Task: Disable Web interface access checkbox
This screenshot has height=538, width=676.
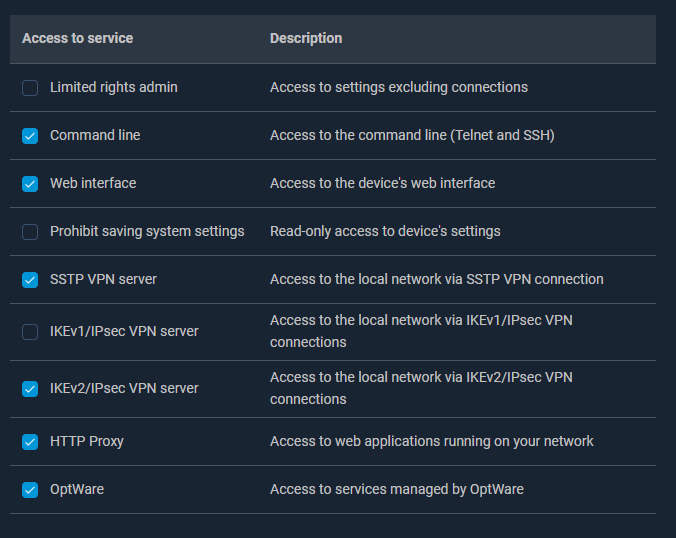Action: point(30,184)
